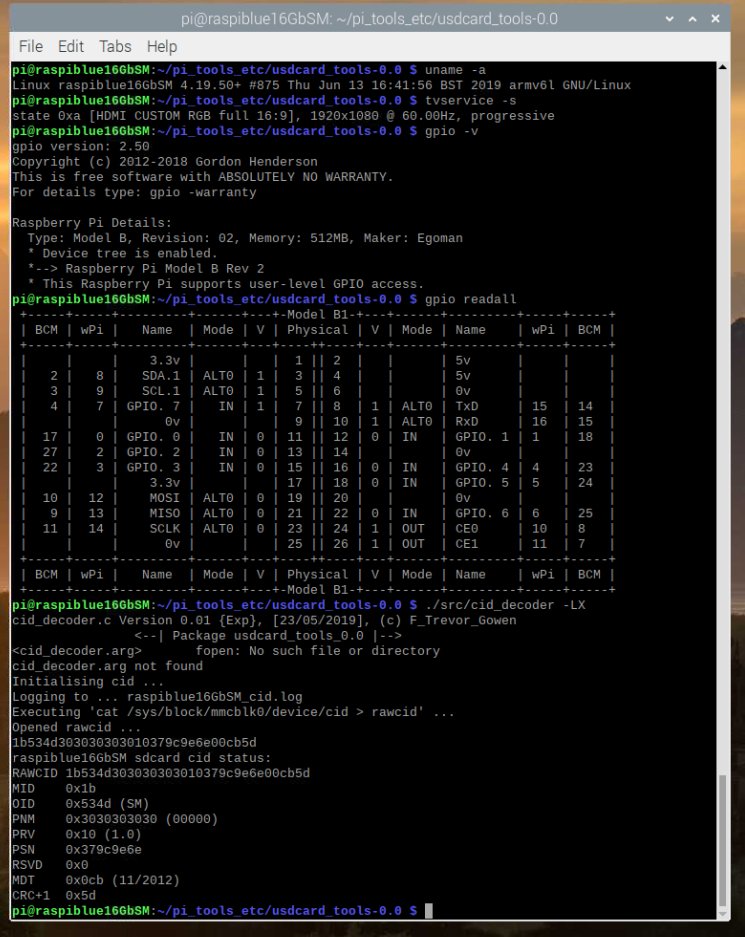
Task: Click the 'state 0xa [HDMI CUSTOM' output line
Action: coord(283,116)
